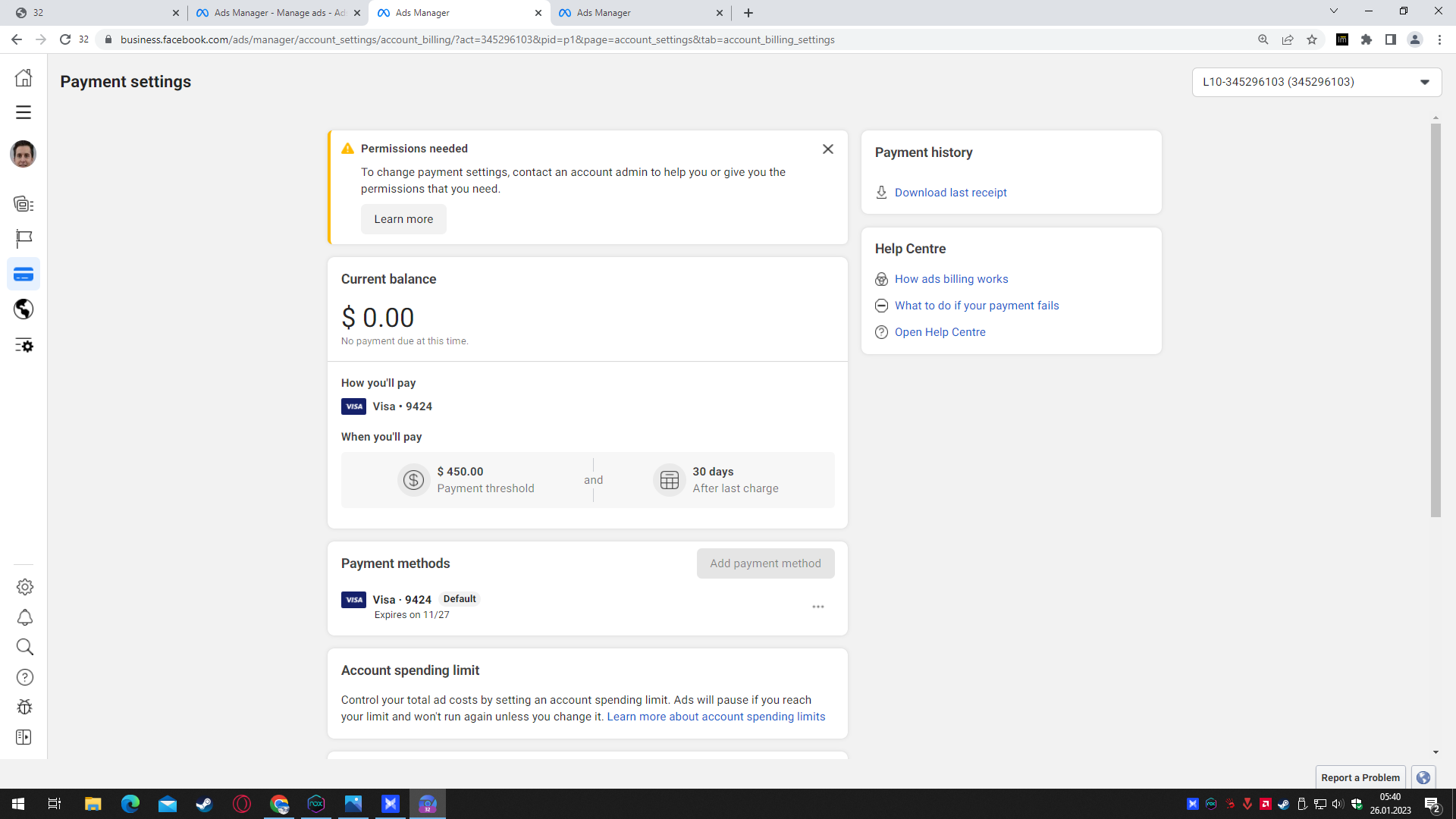Image resolution: width=1456 pixels, height=819 pixels.
Task: Select the Billing card sidebar icon
Action: click(x=24, y=275)
